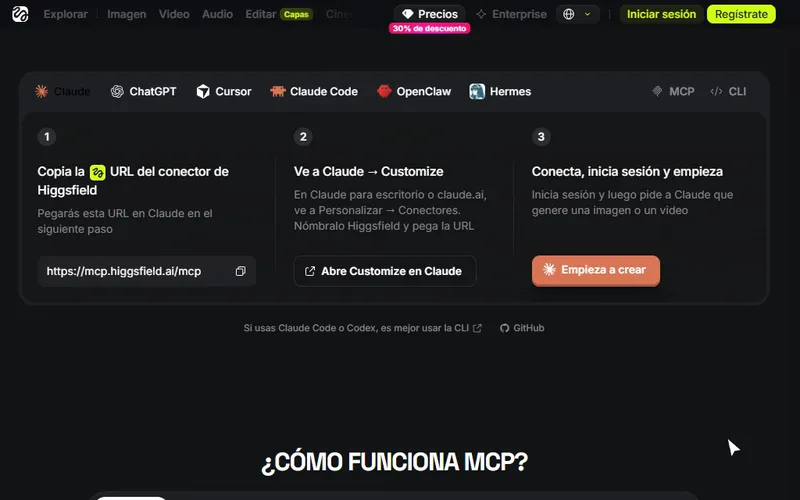The image size is (800, 500).
Task: Click the Regístrate button
Action: pyautogui.click(x=741, y=14)
